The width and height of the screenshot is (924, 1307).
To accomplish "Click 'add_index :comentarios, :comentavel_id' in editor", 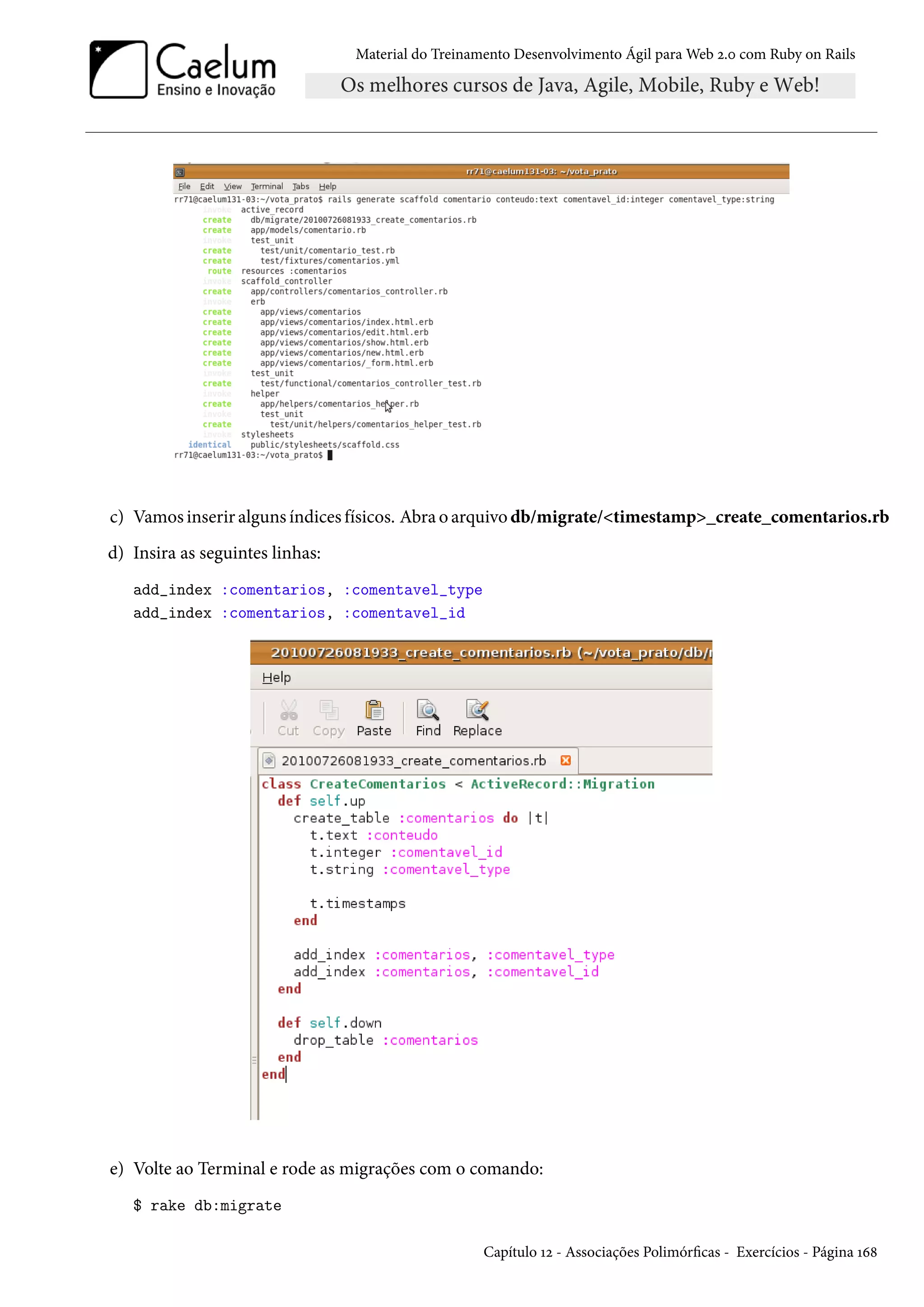I will pos(446,972).
